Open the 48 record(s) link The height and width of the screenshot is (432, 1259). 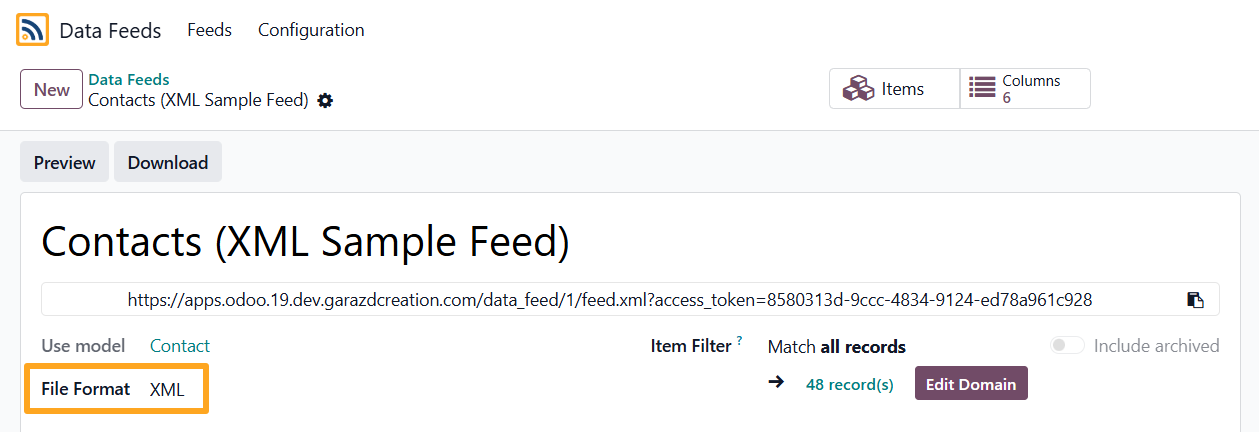850,385
